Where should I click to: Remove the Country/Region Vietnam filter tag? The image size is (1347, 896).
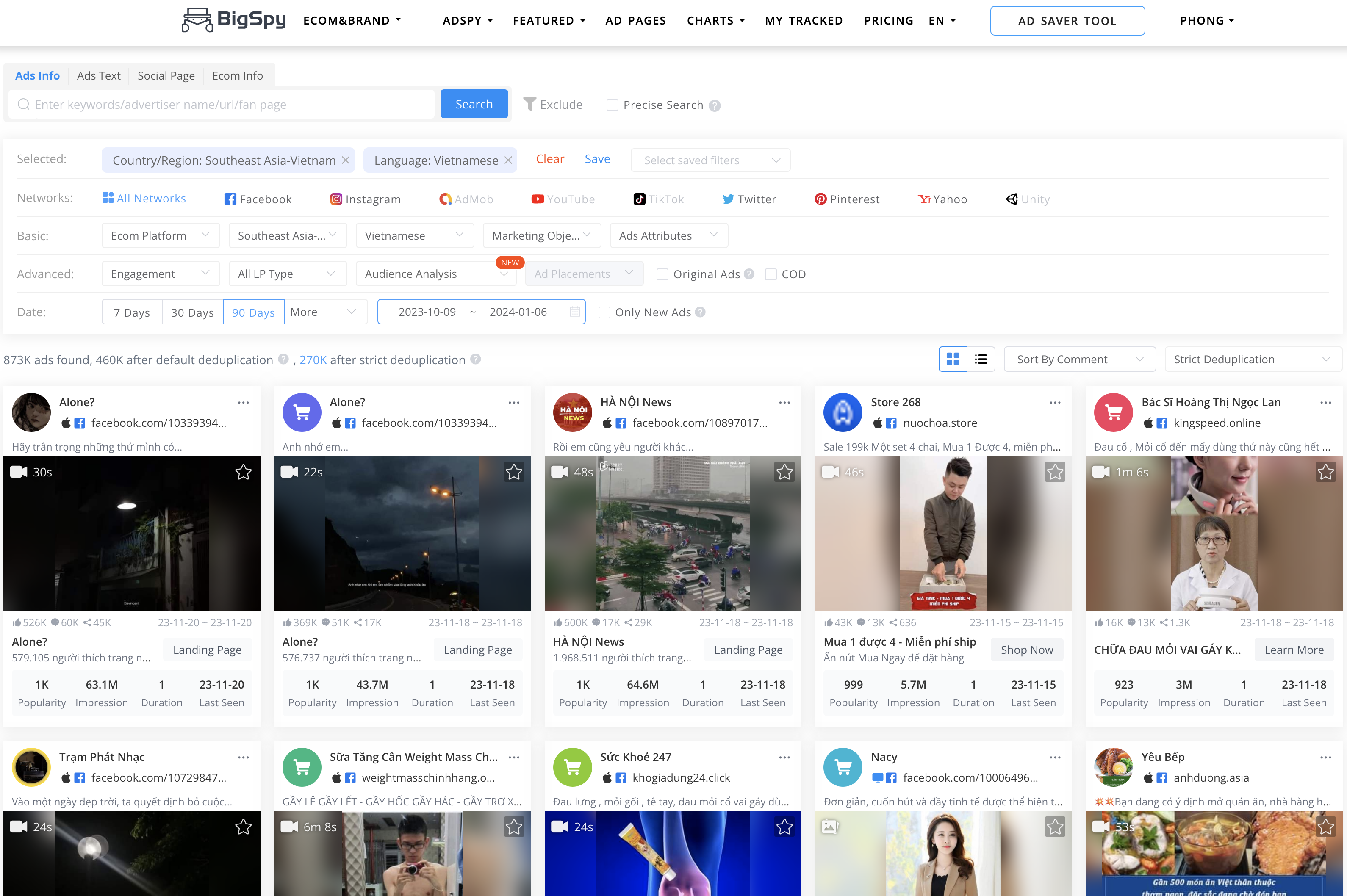[x=346, y=160]
